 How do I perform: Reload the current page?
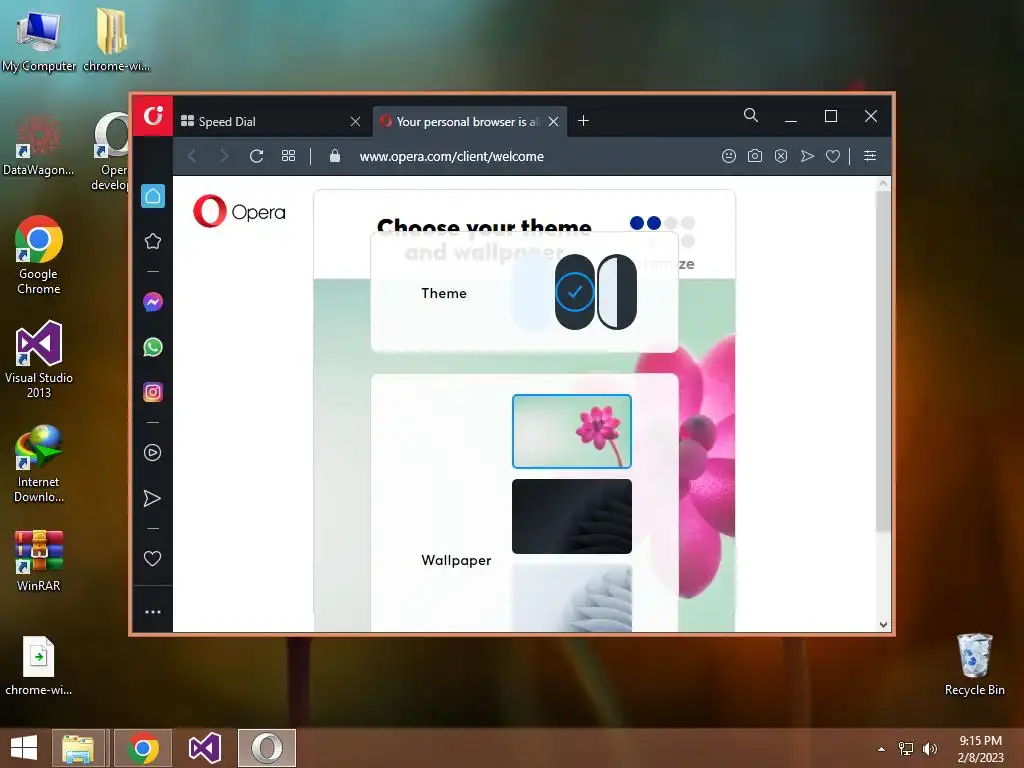point(257,156)
